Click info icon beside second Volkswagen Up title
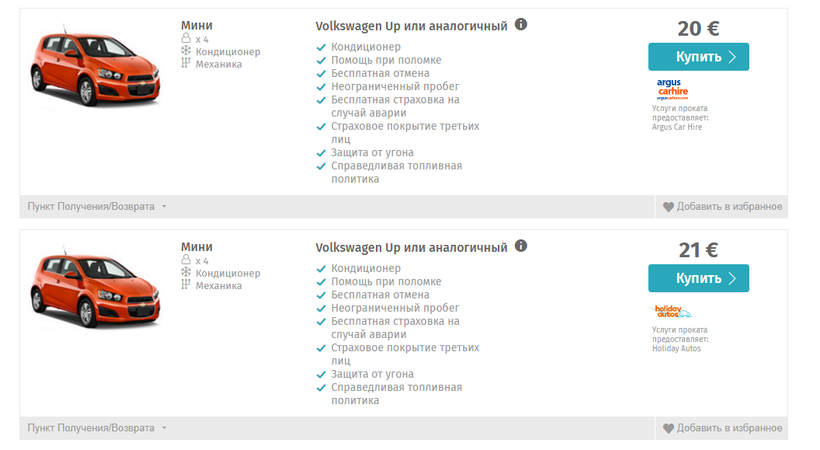 click(521, 246)
